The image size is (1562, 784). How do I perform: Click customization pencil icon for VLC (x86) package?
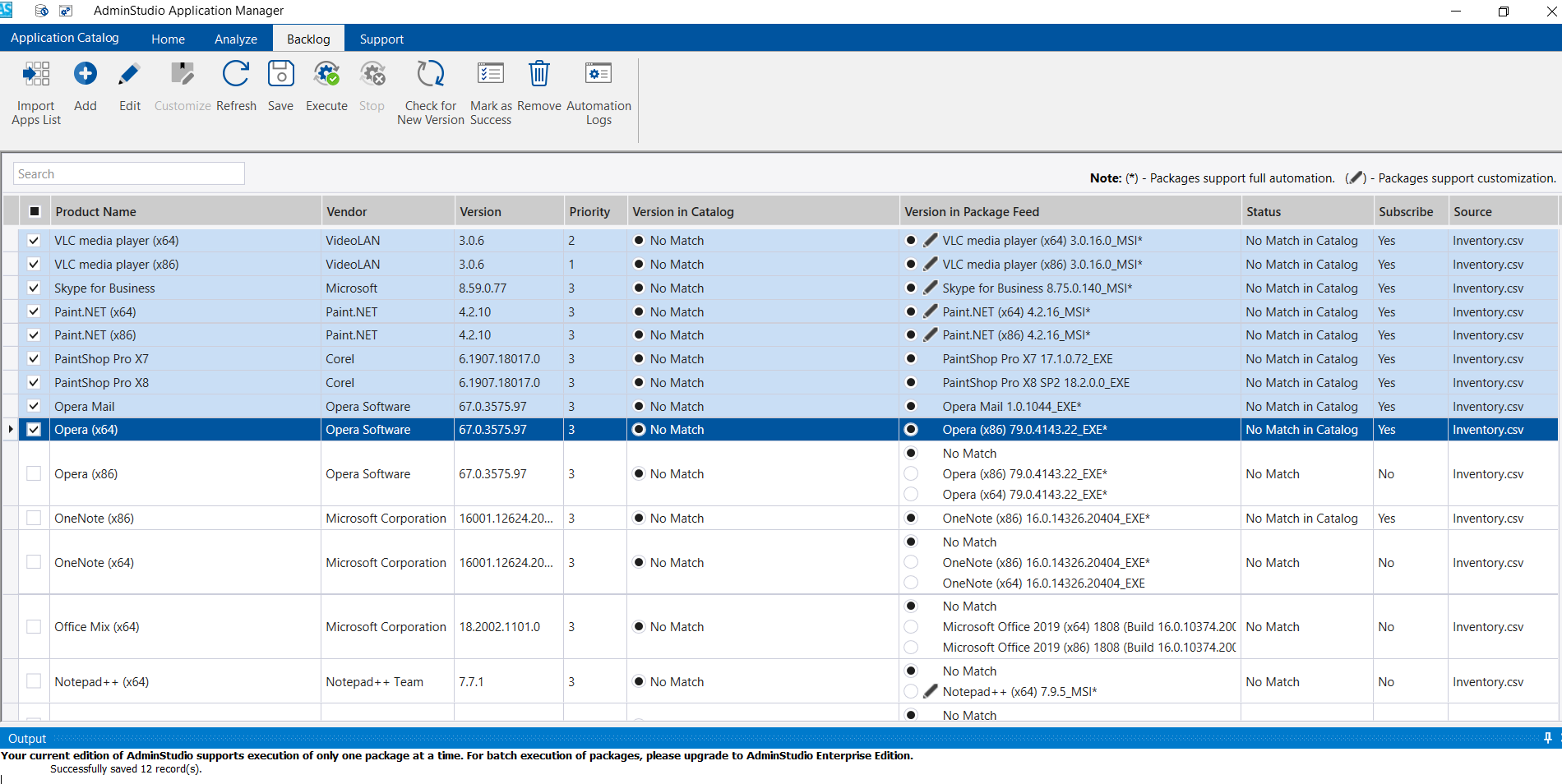tap(931, 264)
